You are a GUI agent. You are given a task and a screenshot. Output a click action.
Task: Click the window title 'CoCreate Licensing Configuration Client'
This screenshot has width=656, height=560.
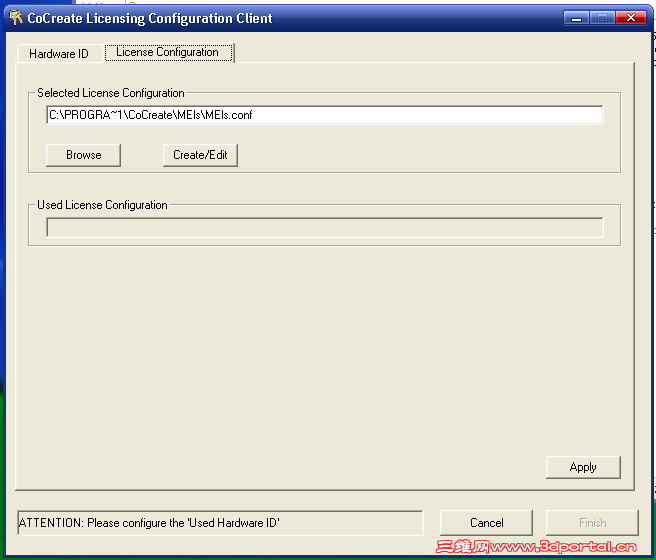150,18
